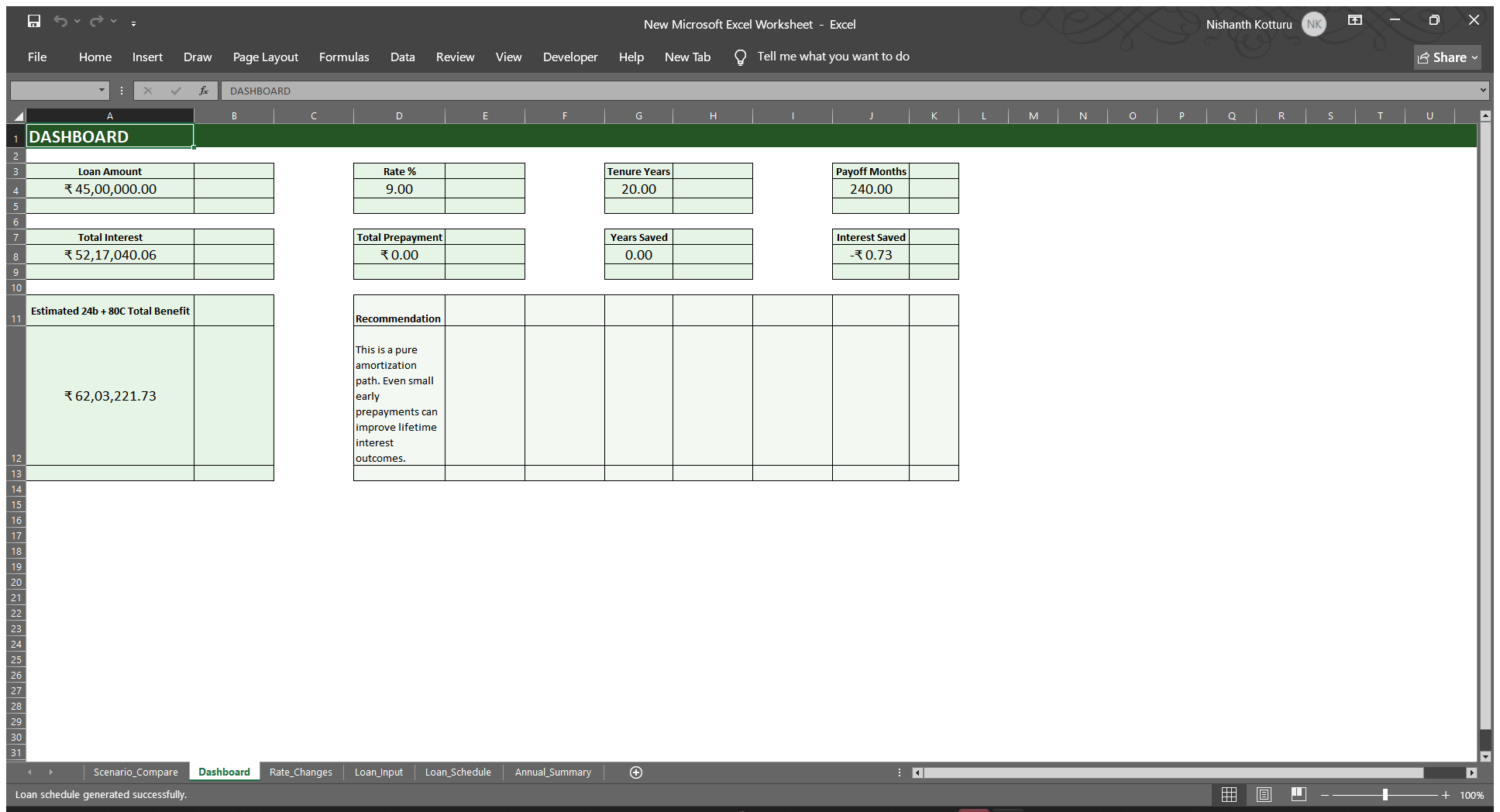Switch to the Loan_Input sheet tab
The height and width of the screenshot is (812, 1500).
[x=379, y=772]
